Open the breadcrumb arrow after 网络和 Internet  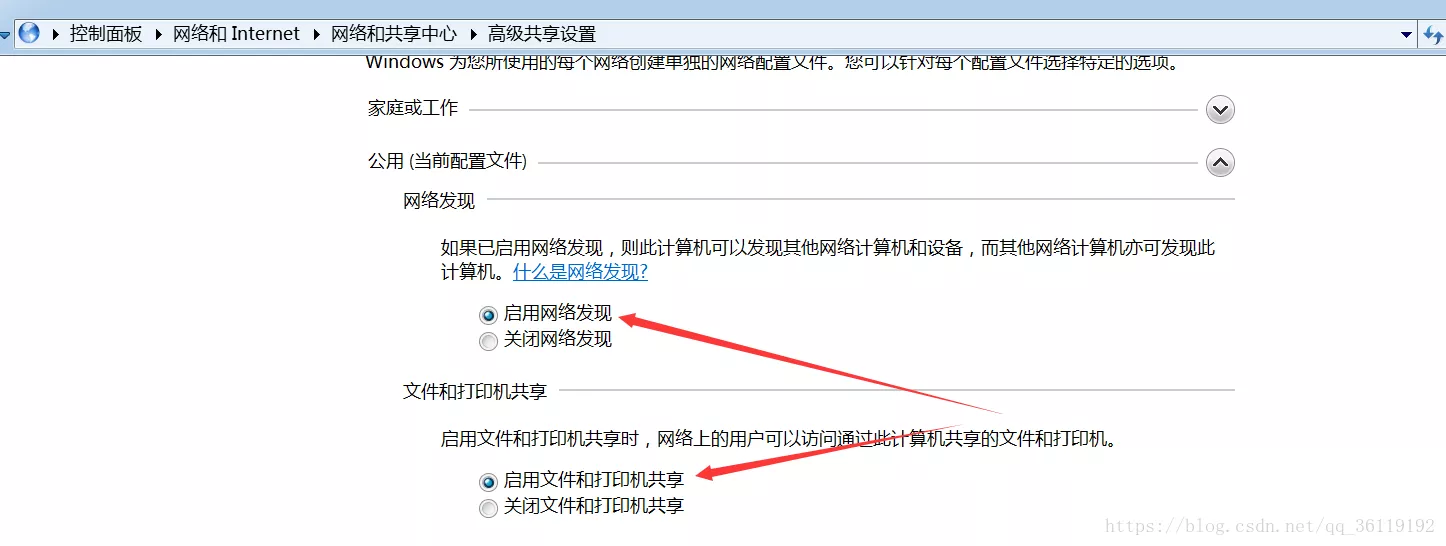point(316,34)
